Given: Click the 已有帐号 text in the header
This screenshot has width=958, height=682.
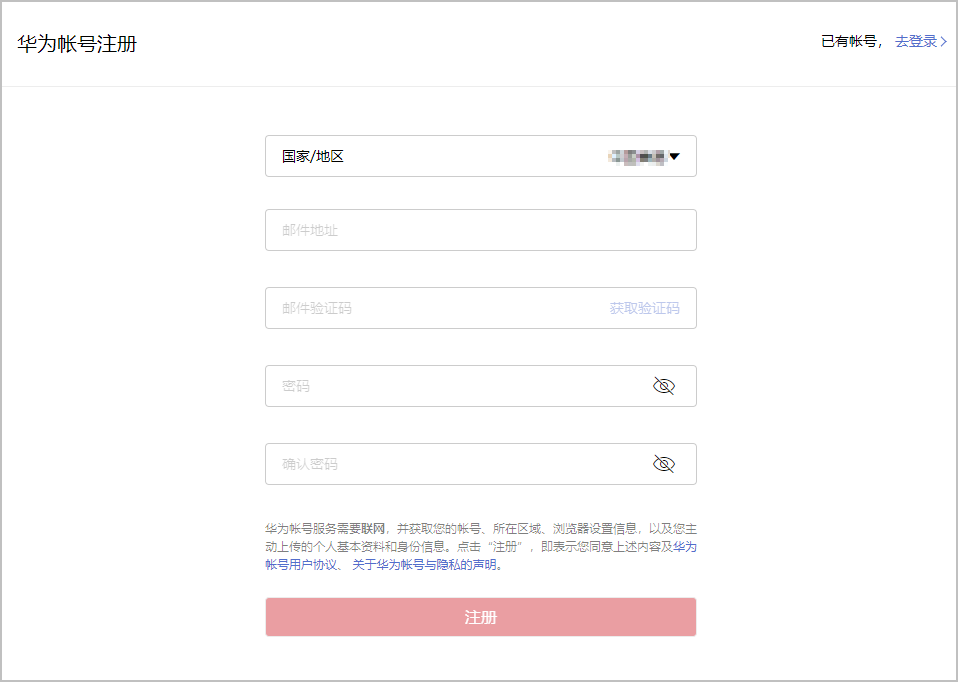Looking at the screenshot, I should (x=850, y=42).
